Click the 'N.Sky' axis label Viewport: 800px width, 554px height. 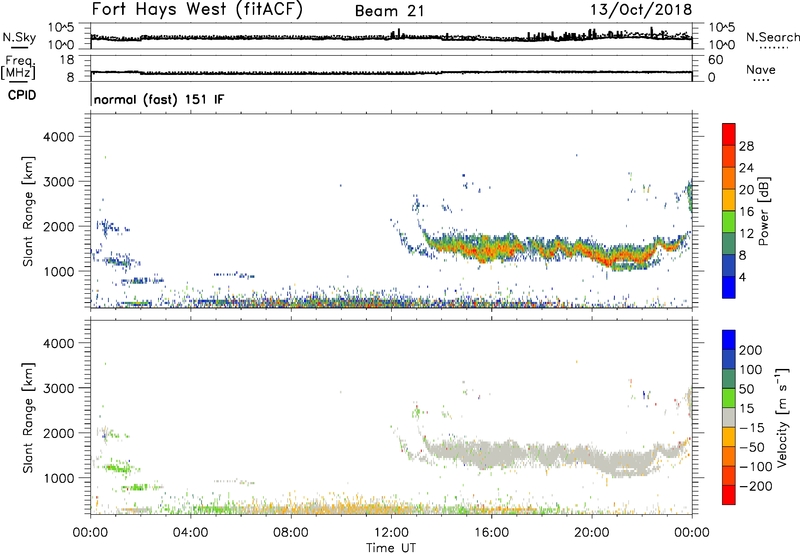click(x=19, y=37)
